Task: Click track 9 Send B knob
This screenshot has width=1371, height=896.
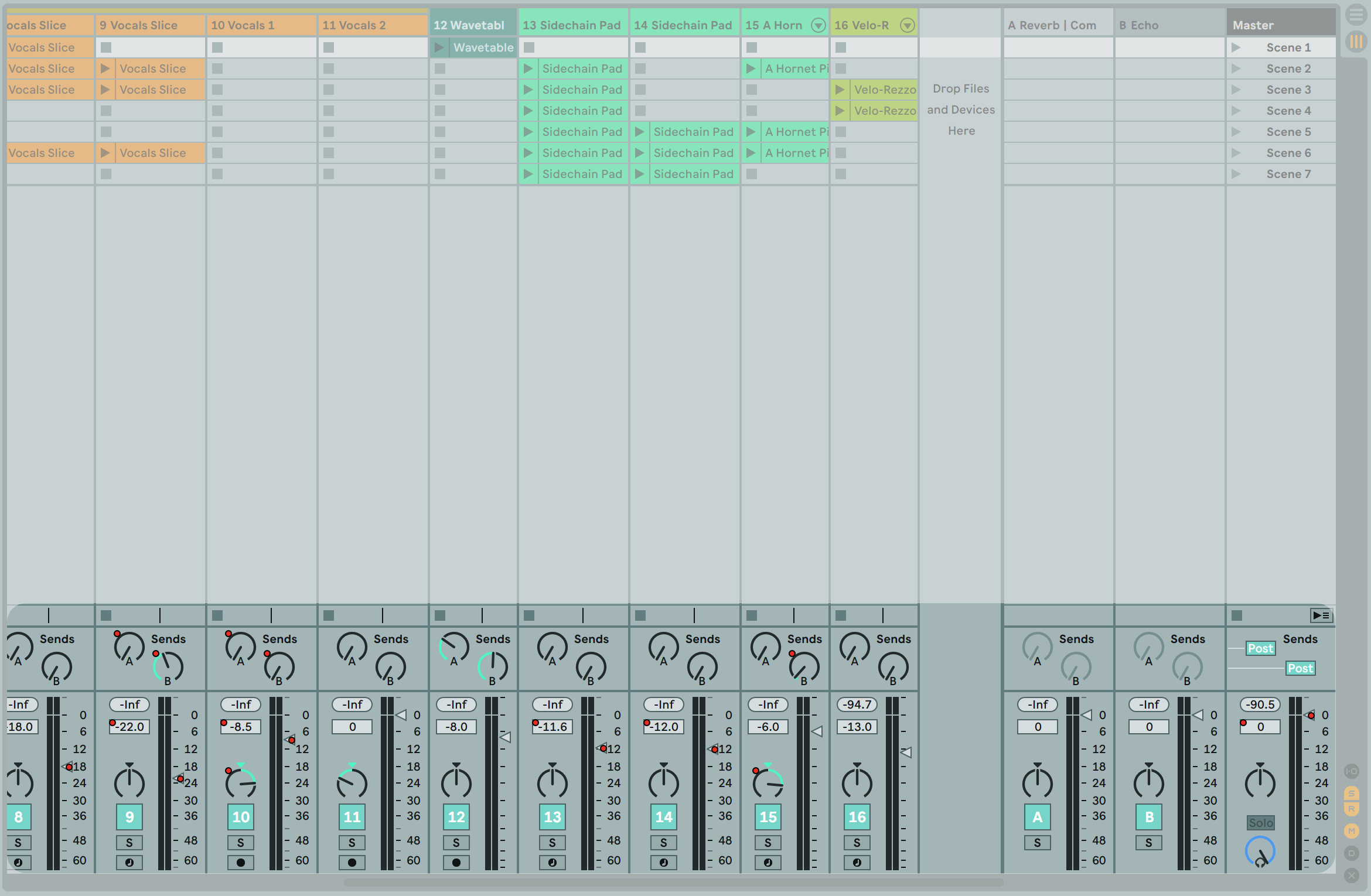Action: pyautogui.click(x=168, y=667)
